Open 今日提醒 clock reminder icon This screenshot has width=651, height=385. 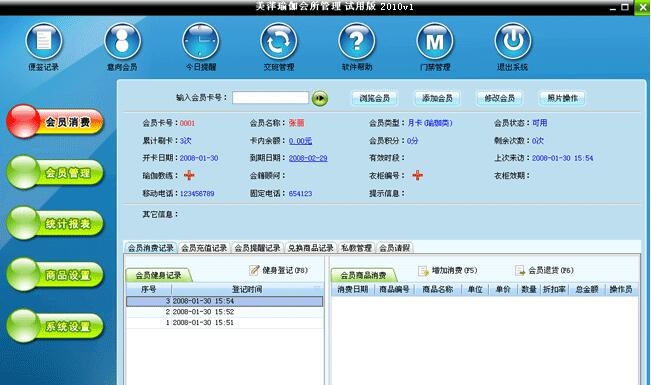coord(201,42)
